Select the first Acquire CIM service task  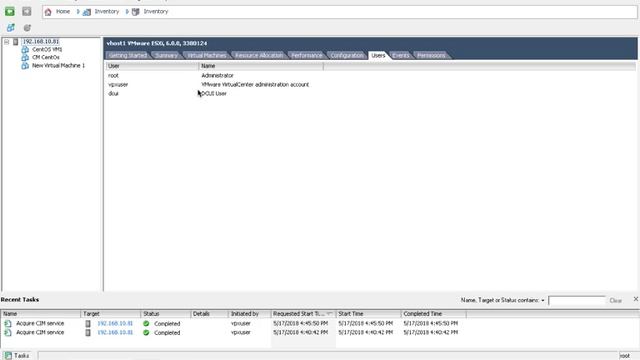[x=40, y=323]
